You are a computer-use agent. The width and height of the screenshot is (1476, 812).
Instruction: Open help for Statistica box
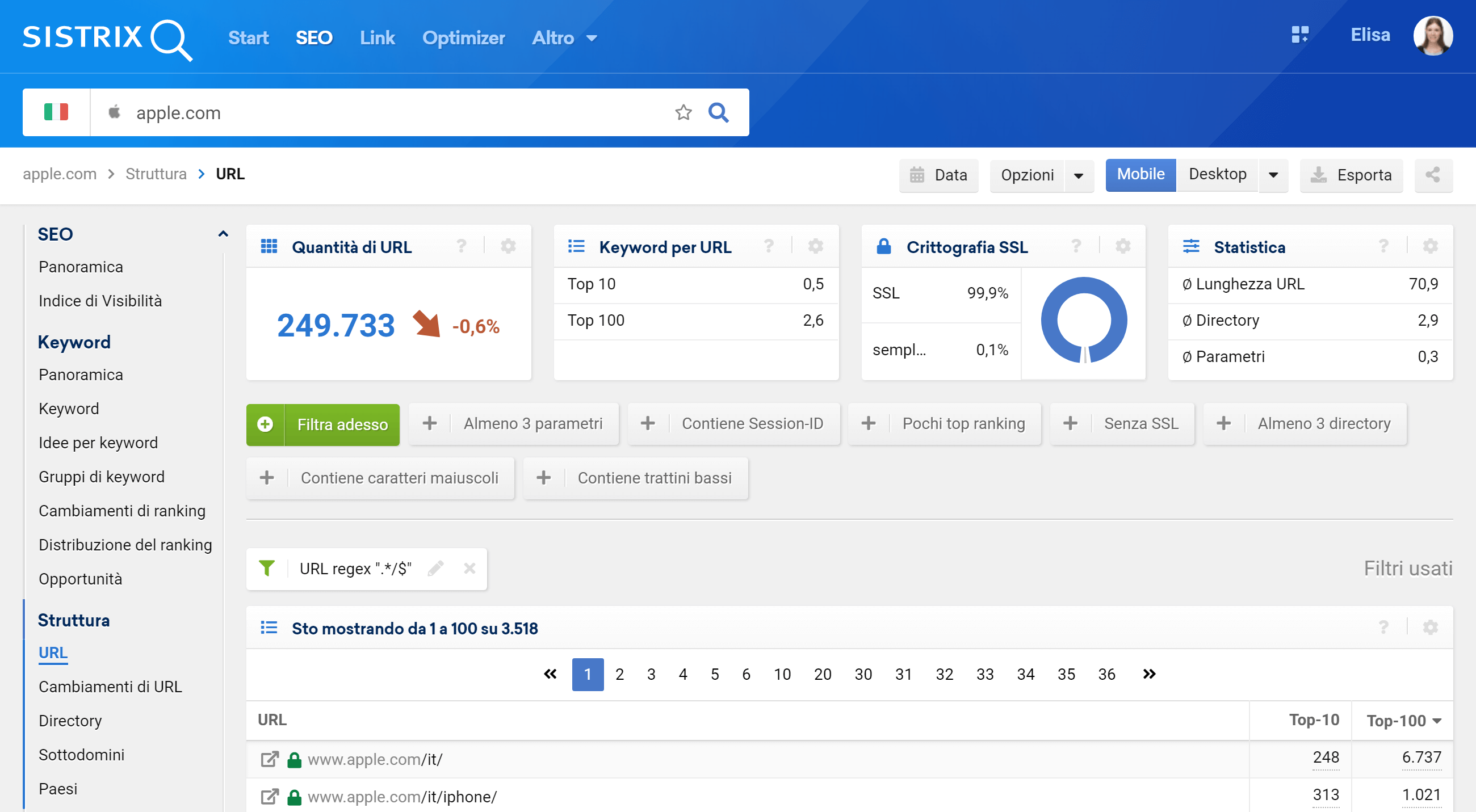1384,247
